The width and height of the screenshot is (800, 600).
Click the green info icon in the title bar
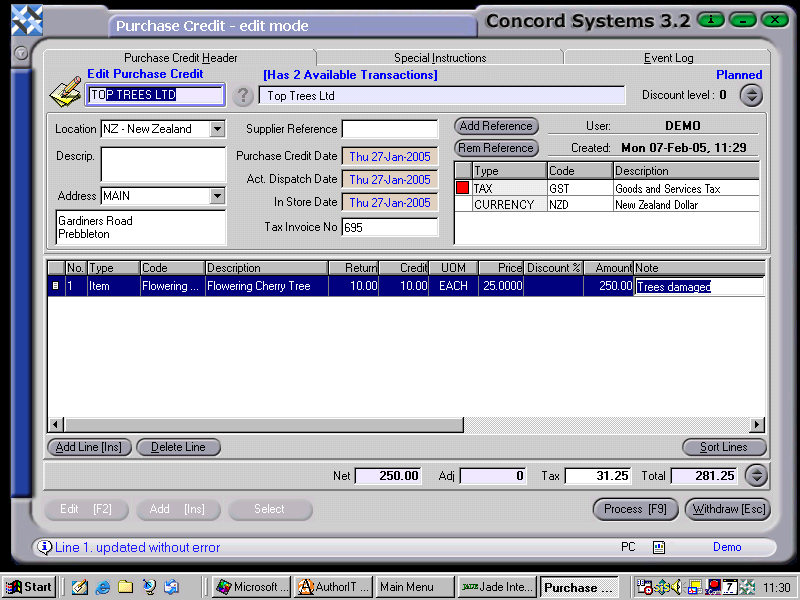click(713, 19)
